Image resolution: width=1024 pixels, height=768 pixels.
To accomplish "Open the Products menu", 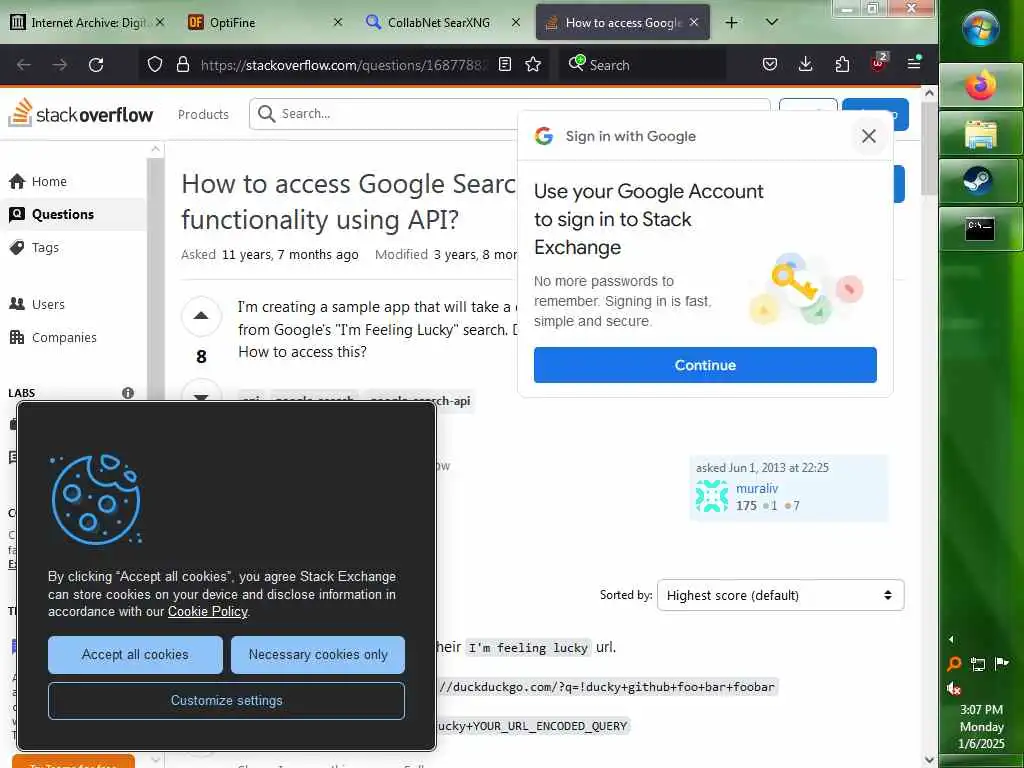I will (x=203, y=114).
